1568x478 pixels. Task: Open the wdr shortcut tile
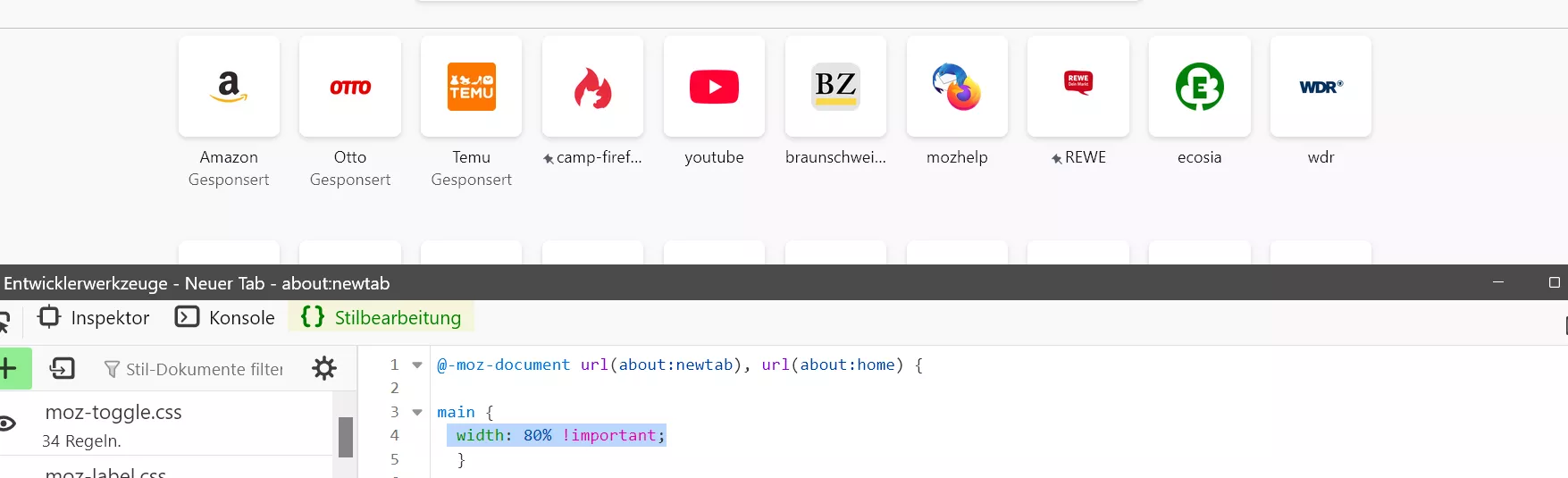click(1321, 87)
